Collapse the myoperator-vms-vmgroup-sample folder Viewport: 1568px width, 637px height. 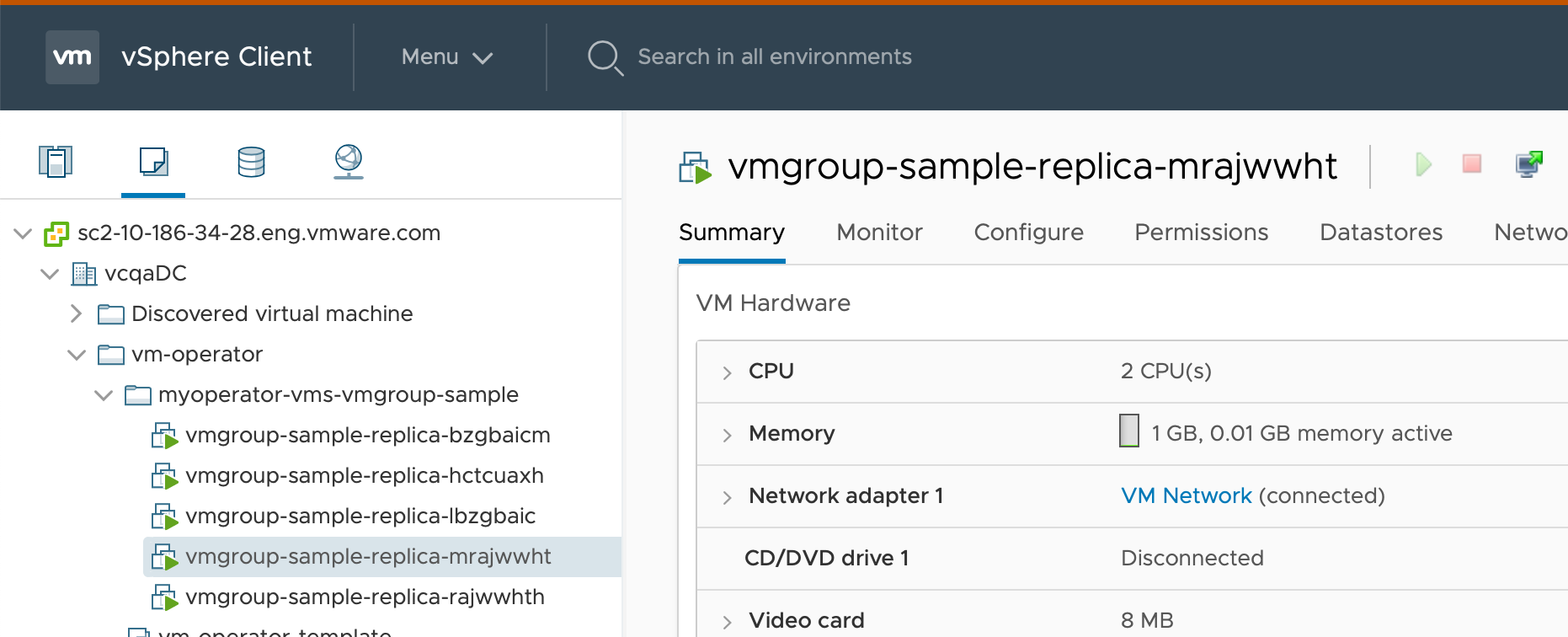pyautogui.click(x=104, y=395)
